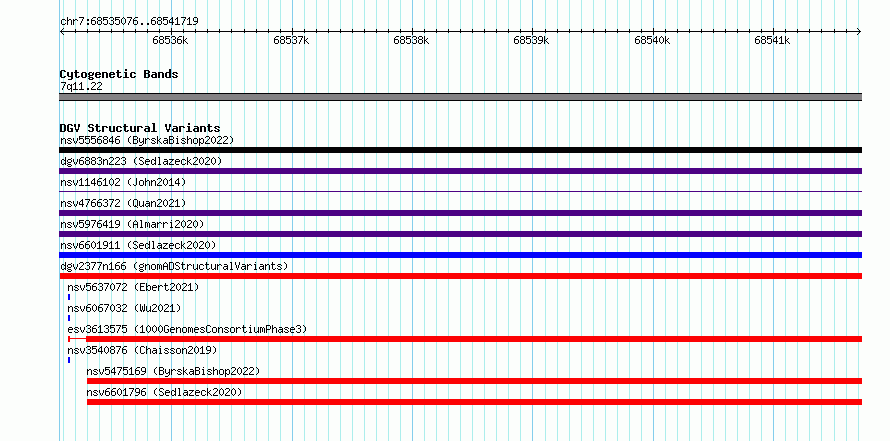This screenshot has height=441, width=890.
Task: Click the nsv5976419 purple variant bar
Action: (460, 234)
